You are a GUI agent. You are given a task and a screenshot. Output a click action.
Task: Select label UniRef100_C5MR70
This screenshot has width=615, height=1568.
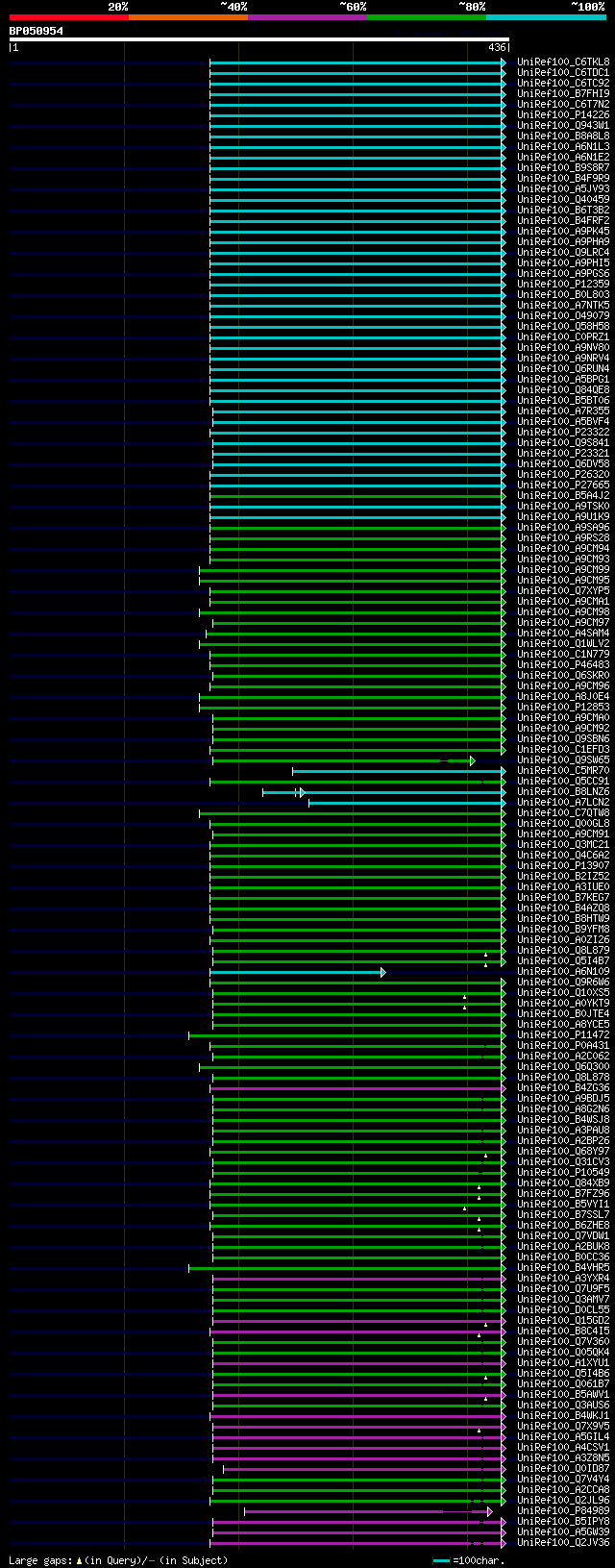pos(563,771)
